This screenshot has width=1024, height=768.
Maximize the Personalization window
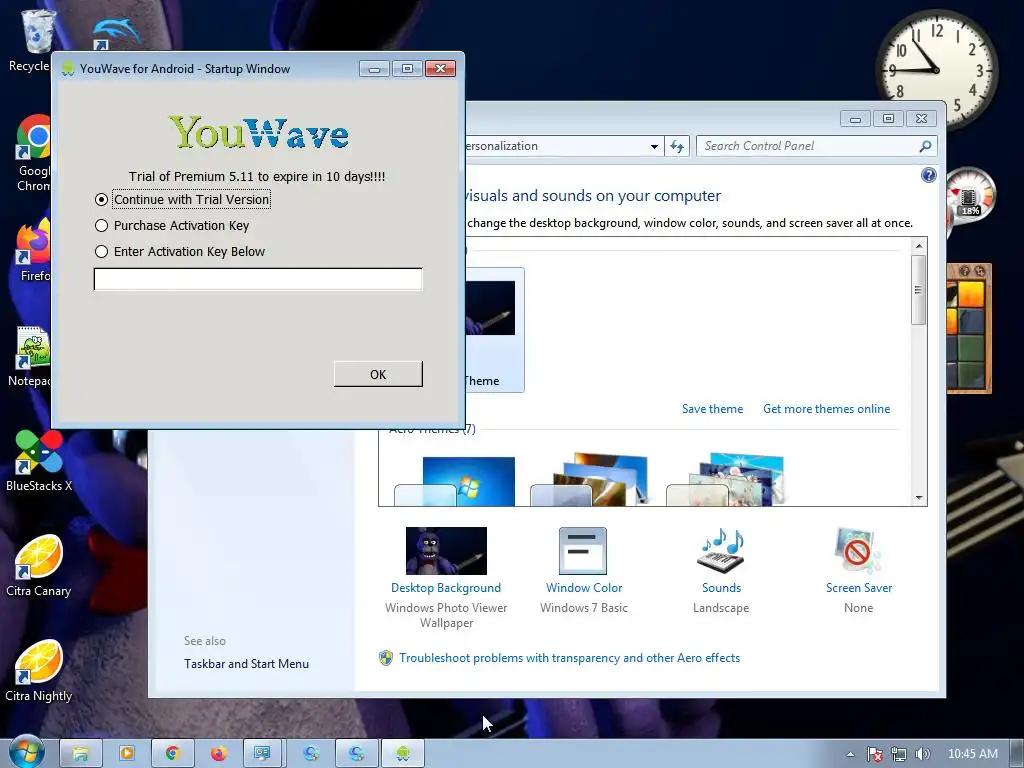[888, 119]
